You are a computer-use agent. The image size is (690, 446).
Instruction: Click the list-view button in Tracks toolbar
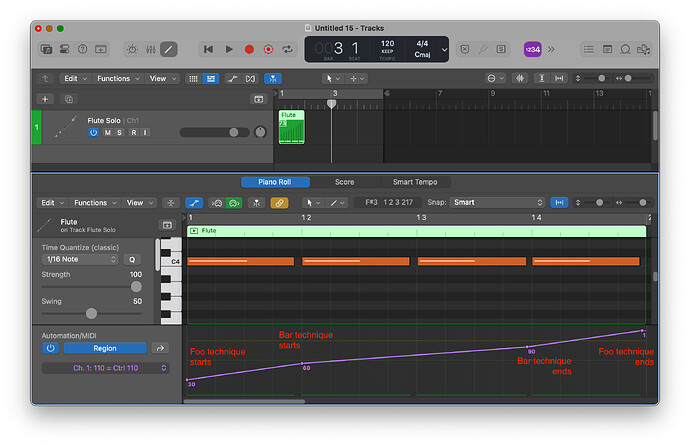(x=211, y=79)
